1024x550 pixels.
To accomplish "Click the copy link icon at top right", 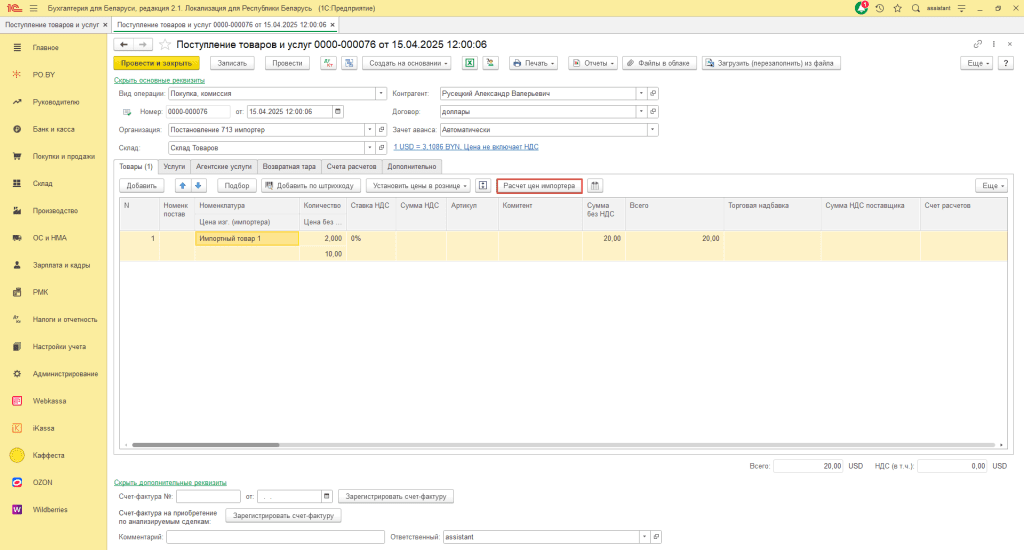I will click(x=977, y=45).
